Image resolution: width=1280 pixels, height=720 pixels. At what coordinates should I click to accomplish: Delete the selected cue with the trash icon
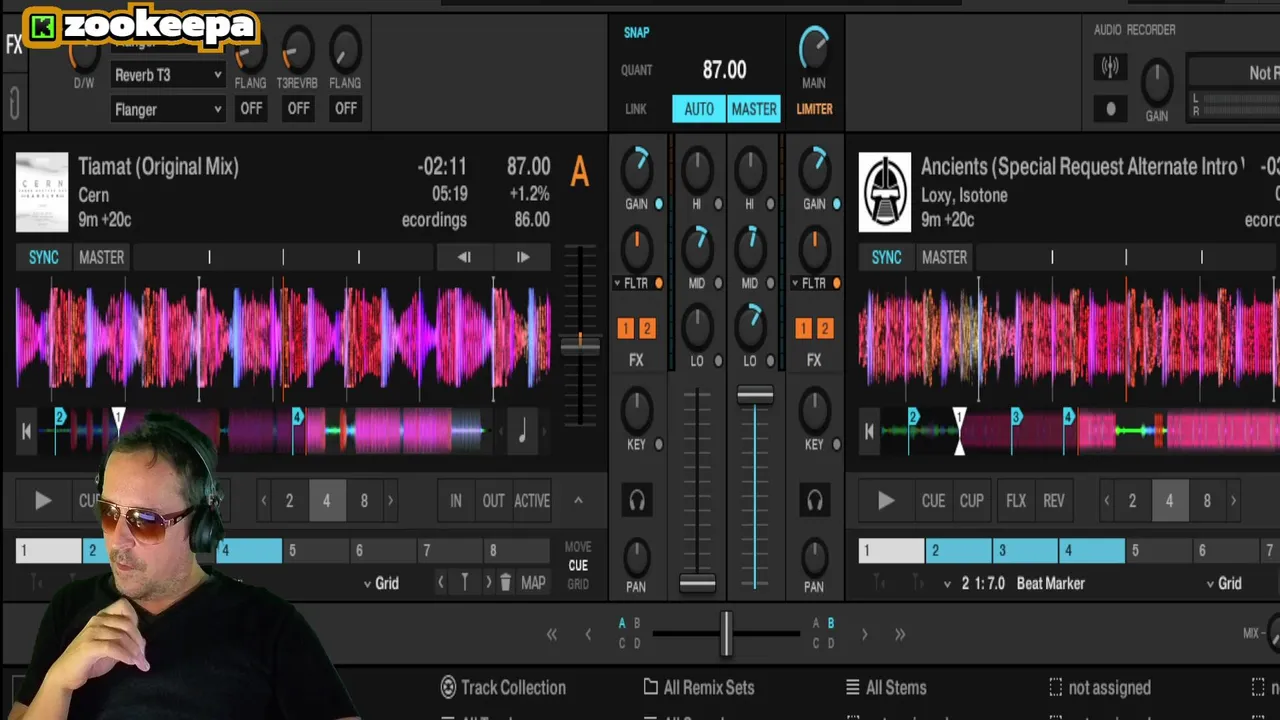click(506, 583)
